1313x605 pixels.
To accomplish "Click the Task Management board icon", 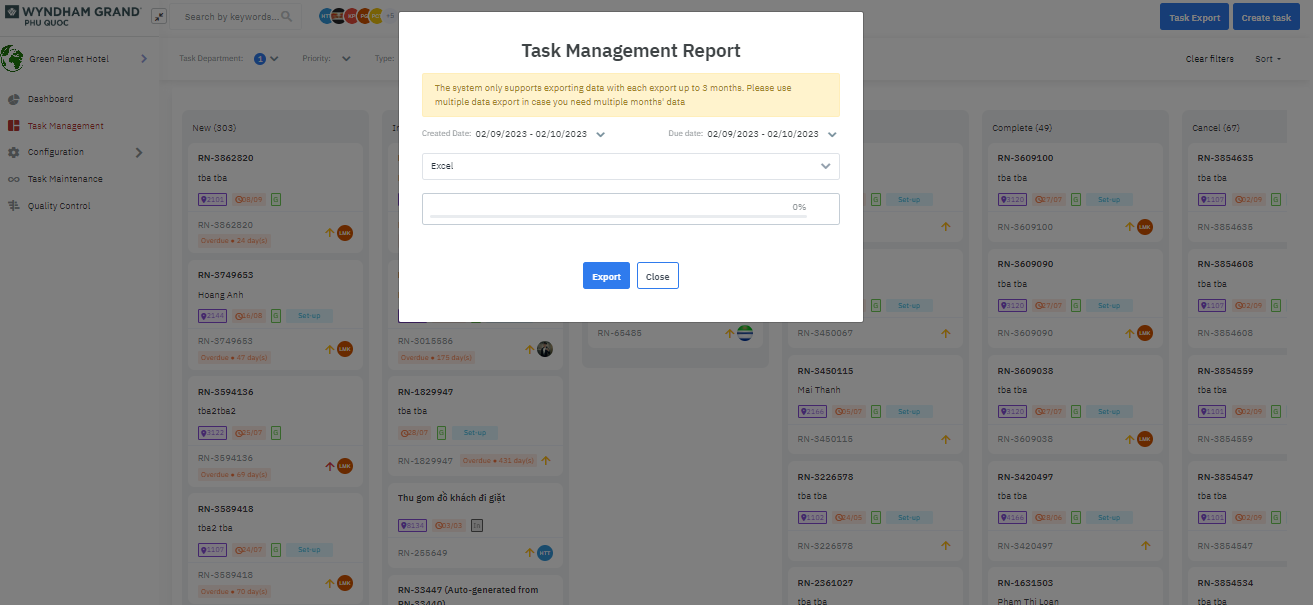I will tap(14, 126).
